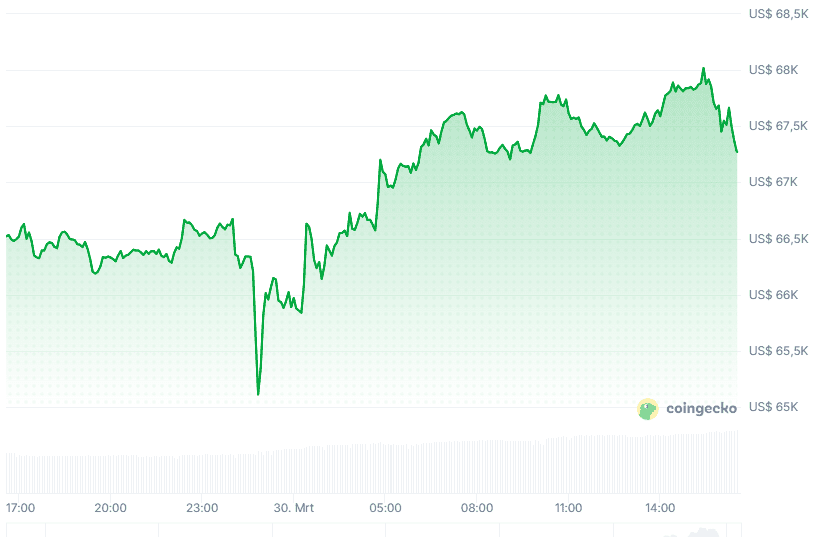Pick the 23:00 time axis marker
This screenshot has height=537, width=814.
(x=202, y=508)
